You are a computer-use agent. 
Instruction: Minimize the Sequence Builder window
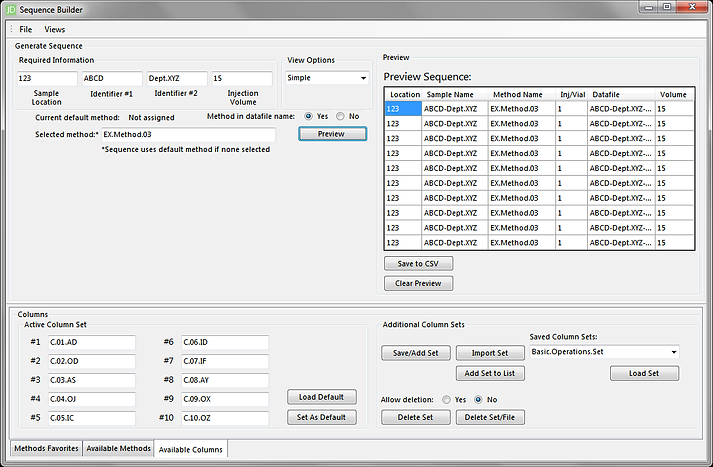pyautogui.click(x=649, y=7)
